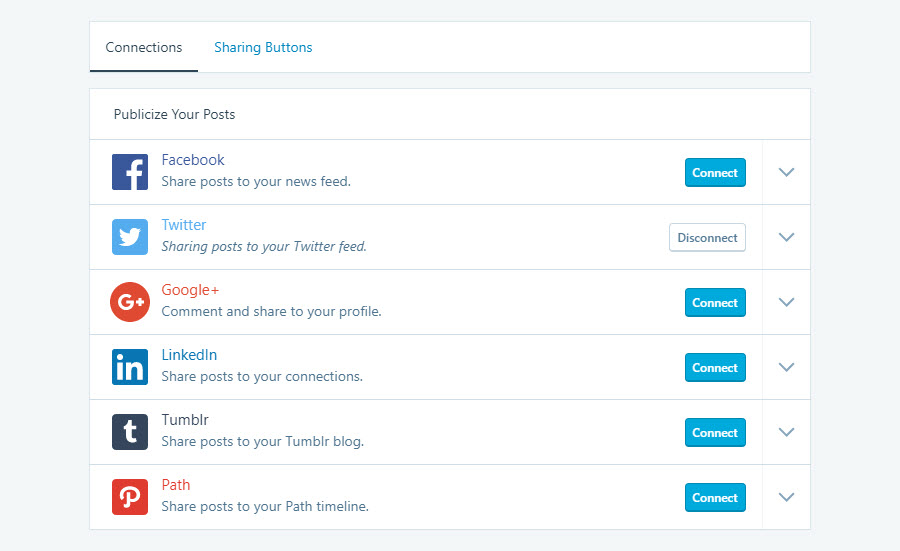Click the Tumblr logo icon
900x551 pixels.
click(x=130, y=432)
